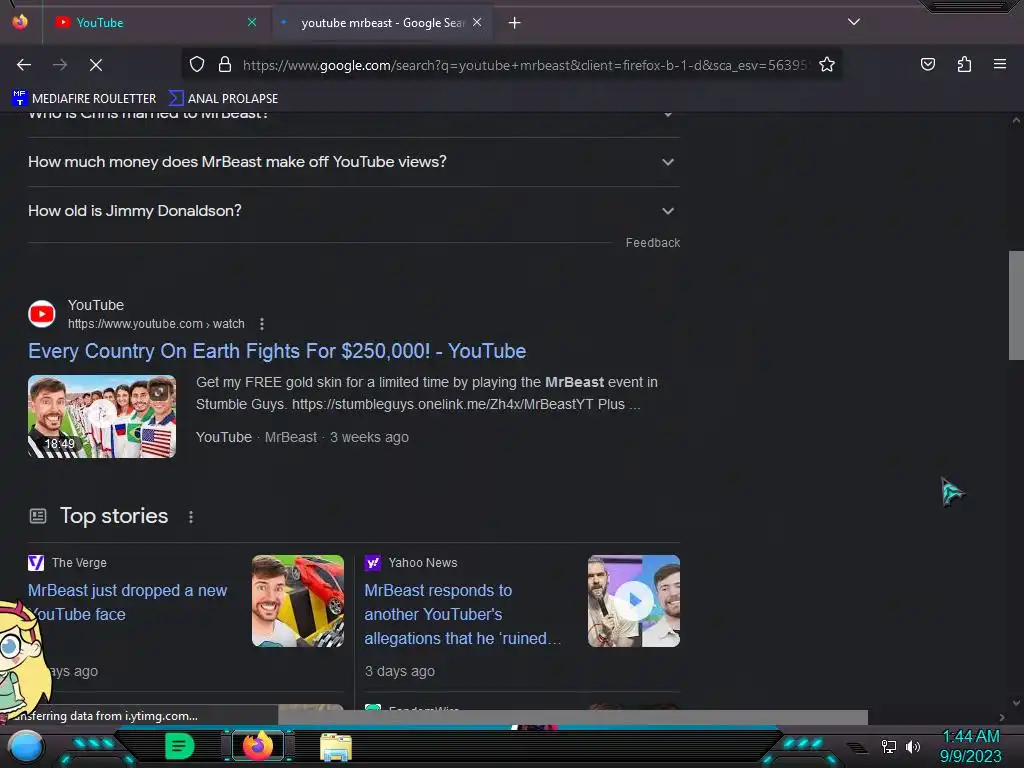Click the vertical page scrollbar thumb
This screenshot has width=1024, height=768.
point(1016,305)
